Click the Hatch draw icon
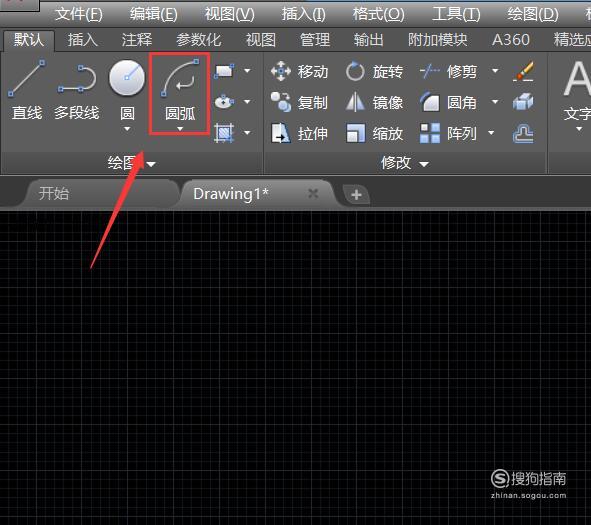The image size is (591, 525). (224, 133)
